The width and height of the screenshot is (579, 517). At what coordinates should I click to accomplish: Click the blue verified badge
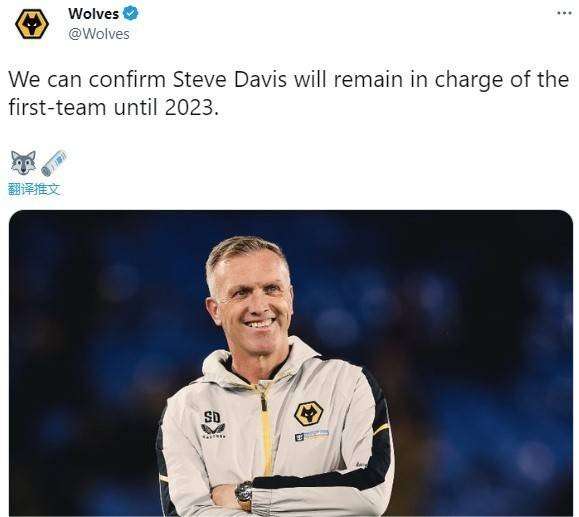tap(130, 13)
